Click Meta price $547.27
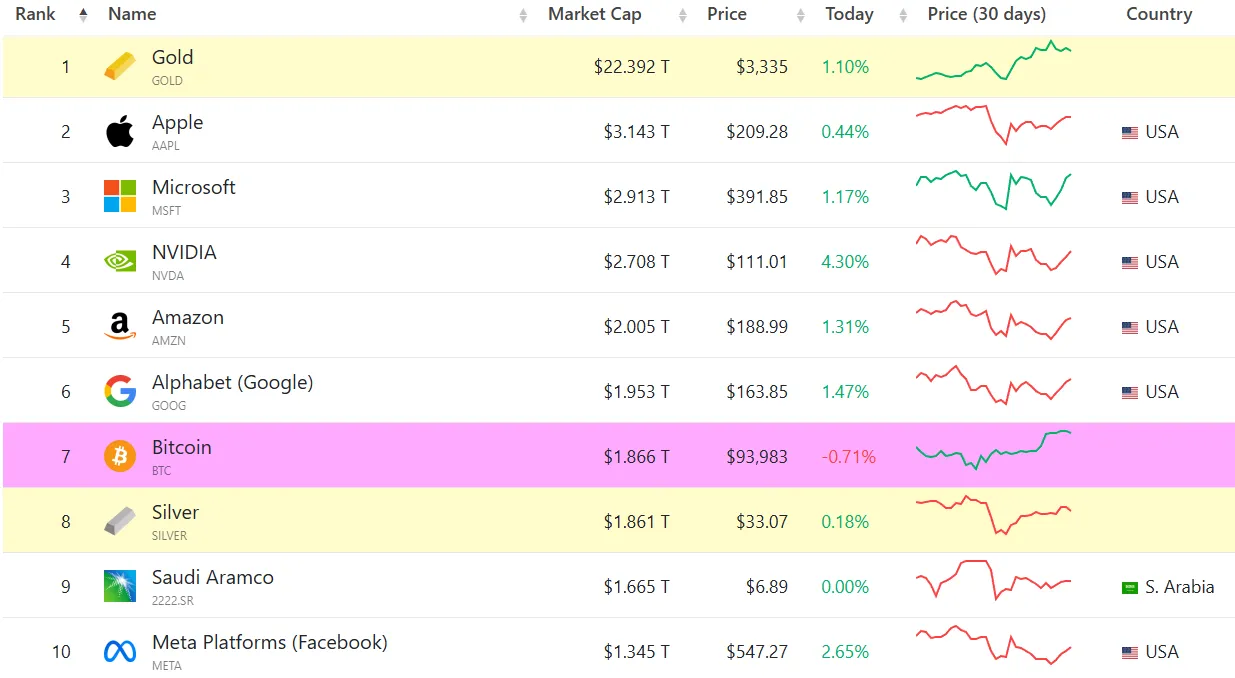This screenshot has width=1235, height=678. (x=757, y=652)
